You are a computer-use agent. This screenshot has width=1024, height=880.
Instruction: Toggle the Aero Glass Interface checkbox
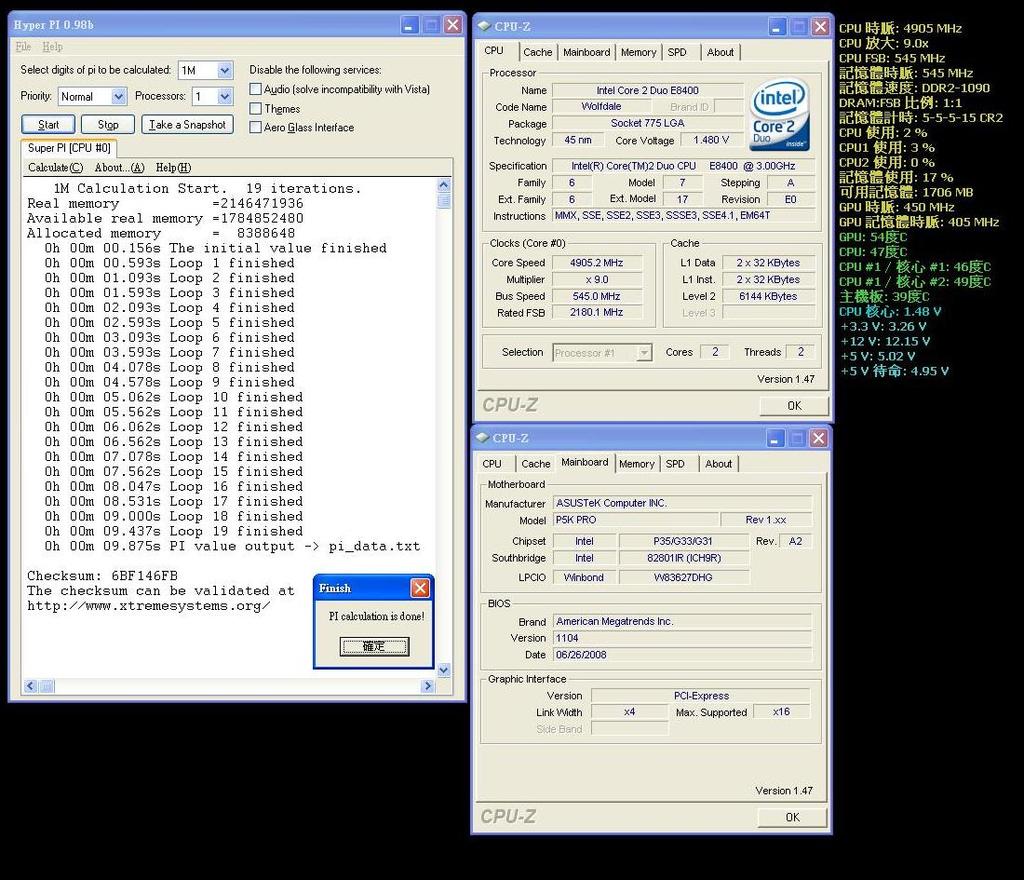(x=255, y=127)
